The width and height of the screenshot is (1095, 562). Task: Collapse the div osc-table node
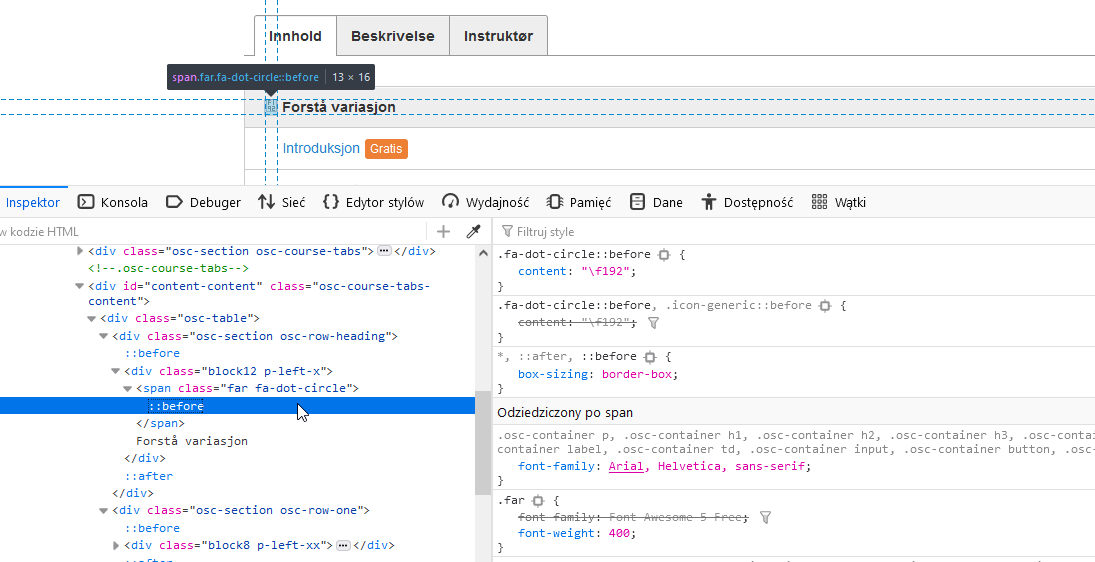[92, 319]
